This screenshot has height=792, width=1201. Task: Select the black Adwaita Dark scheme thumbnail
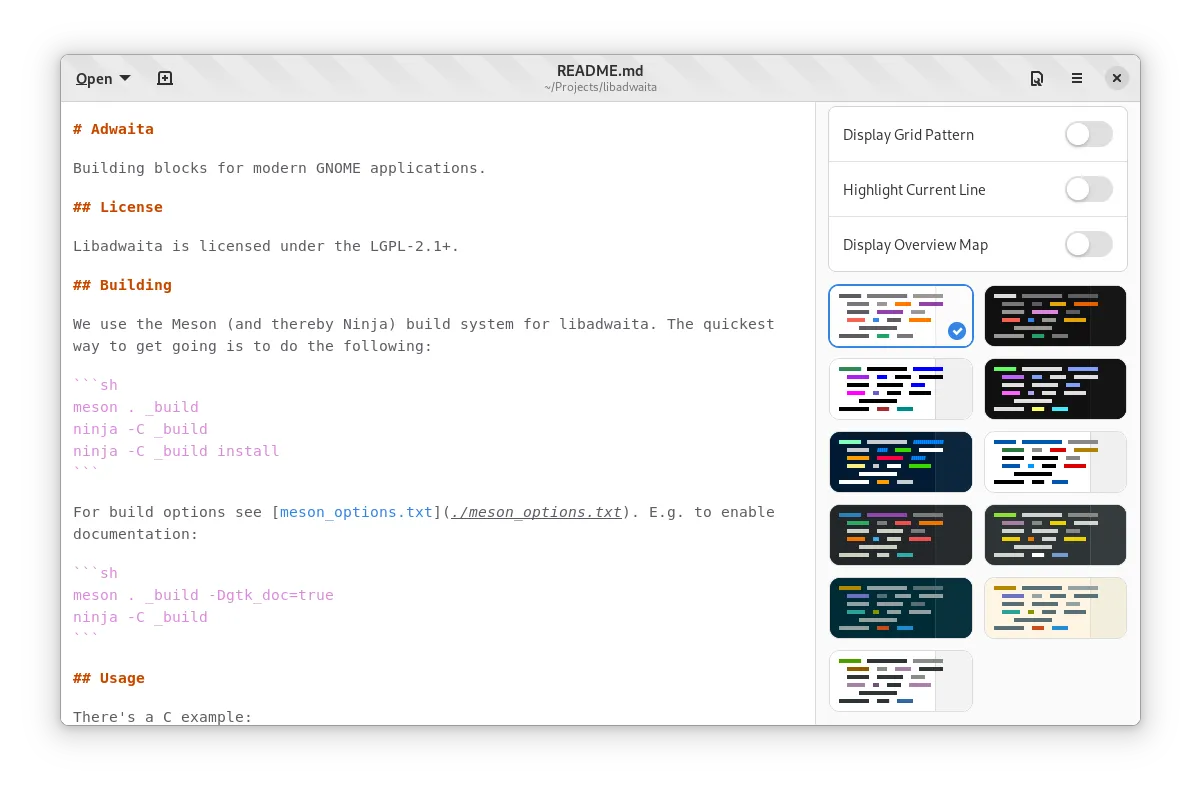point(1055,316)
